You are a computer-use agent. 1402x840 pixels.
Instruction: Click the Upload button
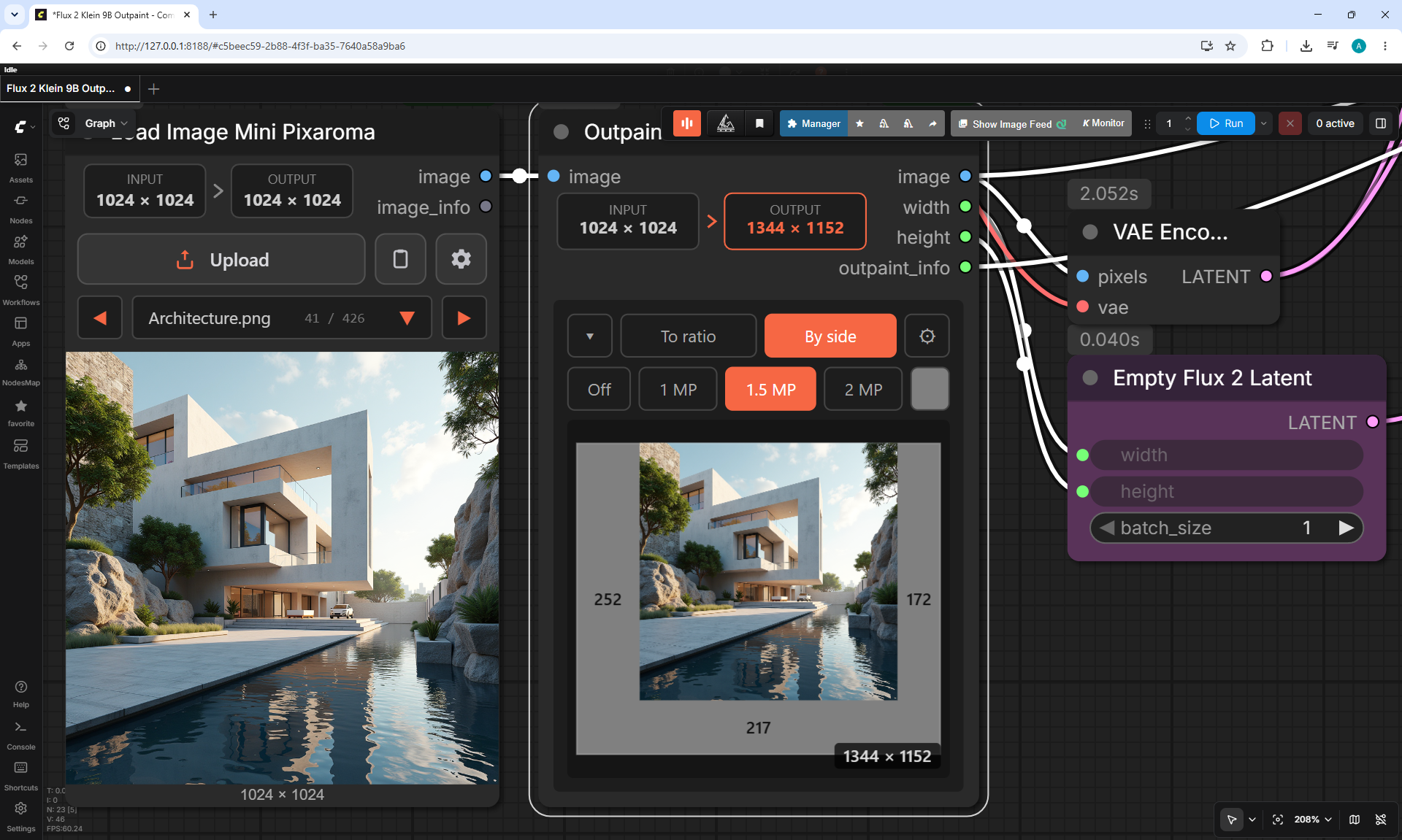[x=221, y=259]
